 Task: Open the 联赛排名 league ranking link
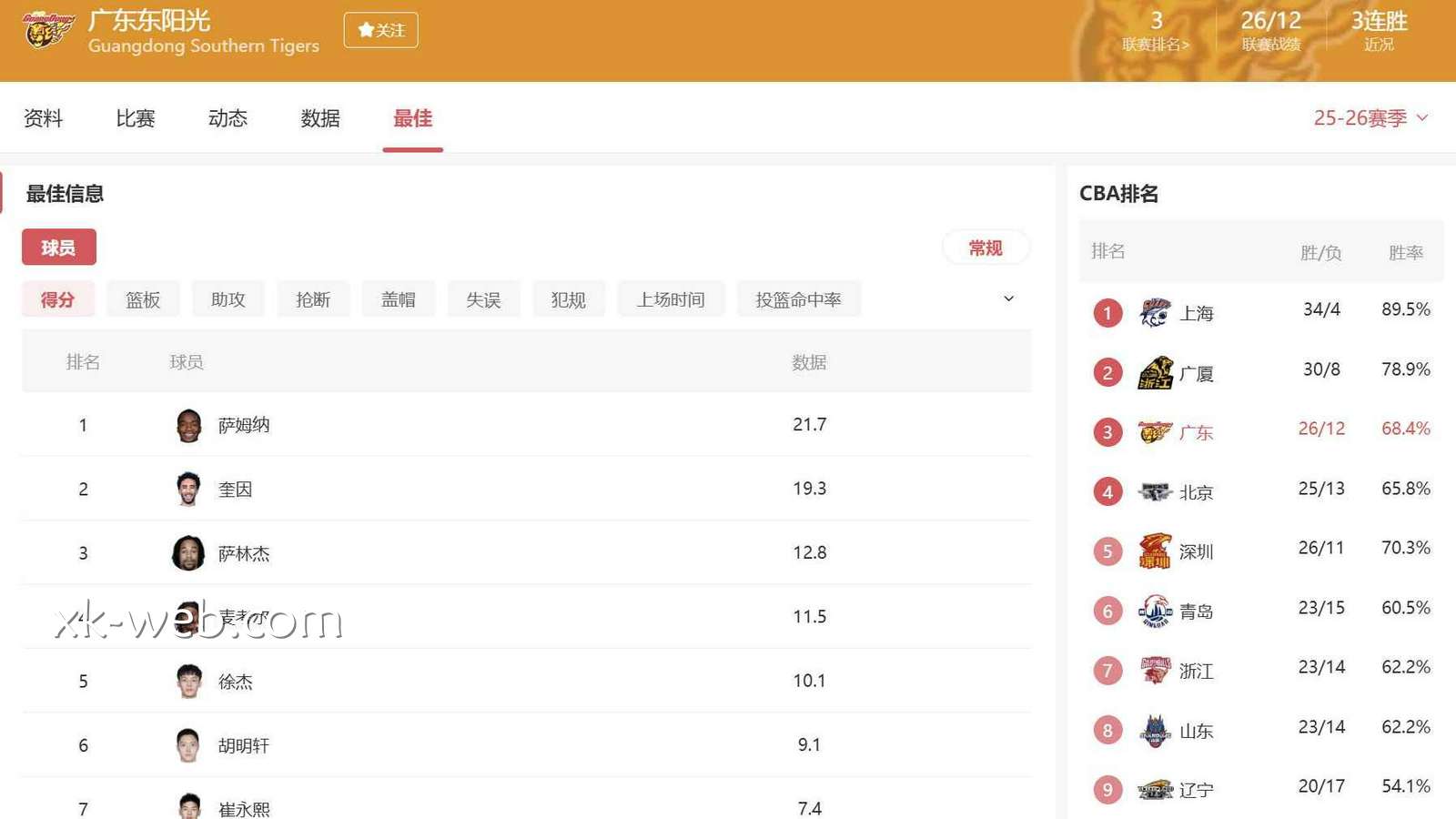coord(1156,45)
